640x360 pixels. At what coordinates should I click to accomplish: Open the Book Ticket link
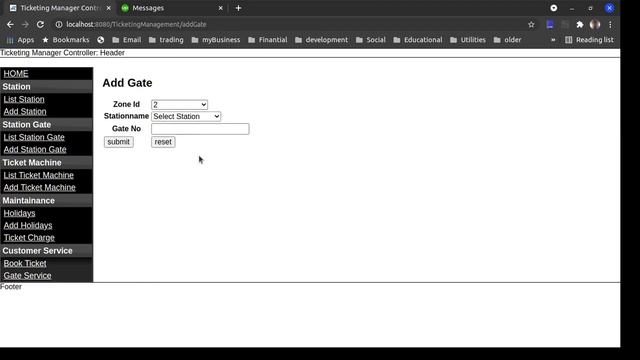[25, 263]
